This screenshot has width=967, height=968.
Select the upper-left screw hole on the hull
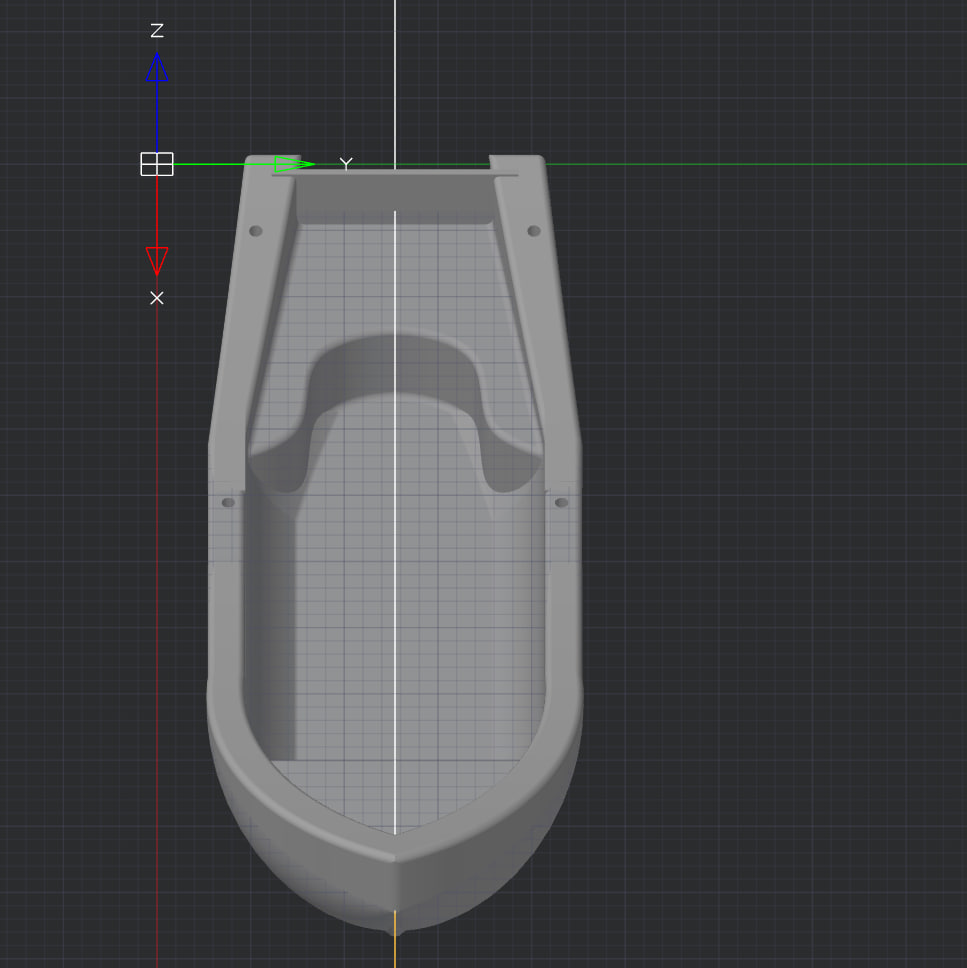256,231
